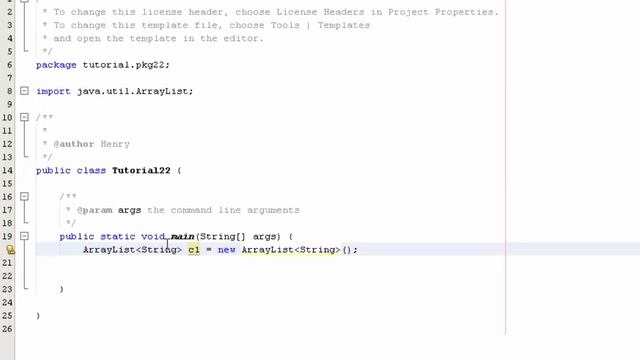Click 'String[] args' parameter in main signature

pyautogui.click(x=240, y=236)
